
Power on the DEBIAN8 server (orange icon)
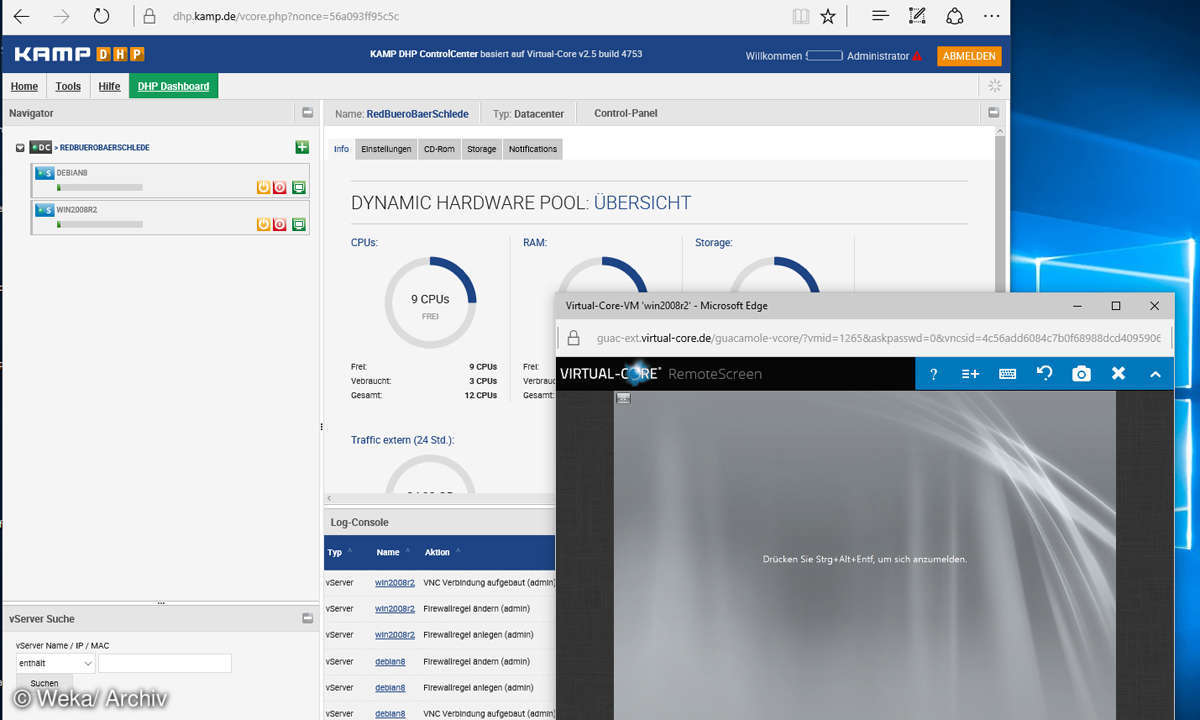click(x=264, y=187)
